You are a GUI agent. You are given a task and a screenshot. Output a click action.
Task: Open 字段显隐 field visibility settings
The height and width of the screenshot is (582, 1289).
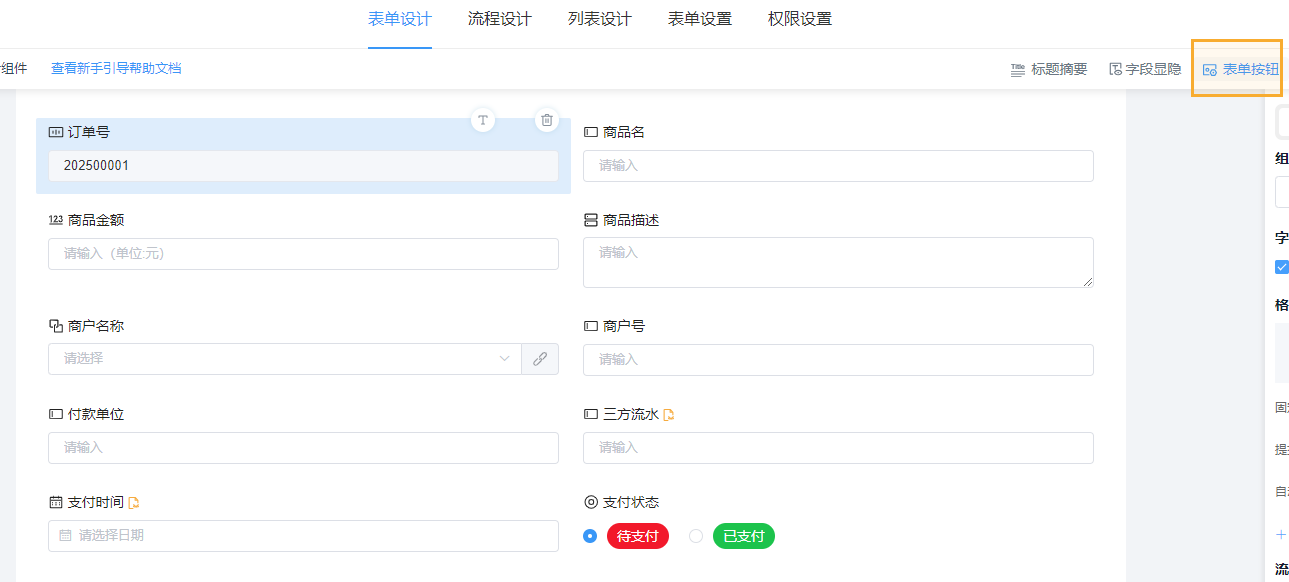click(1143, 69)
